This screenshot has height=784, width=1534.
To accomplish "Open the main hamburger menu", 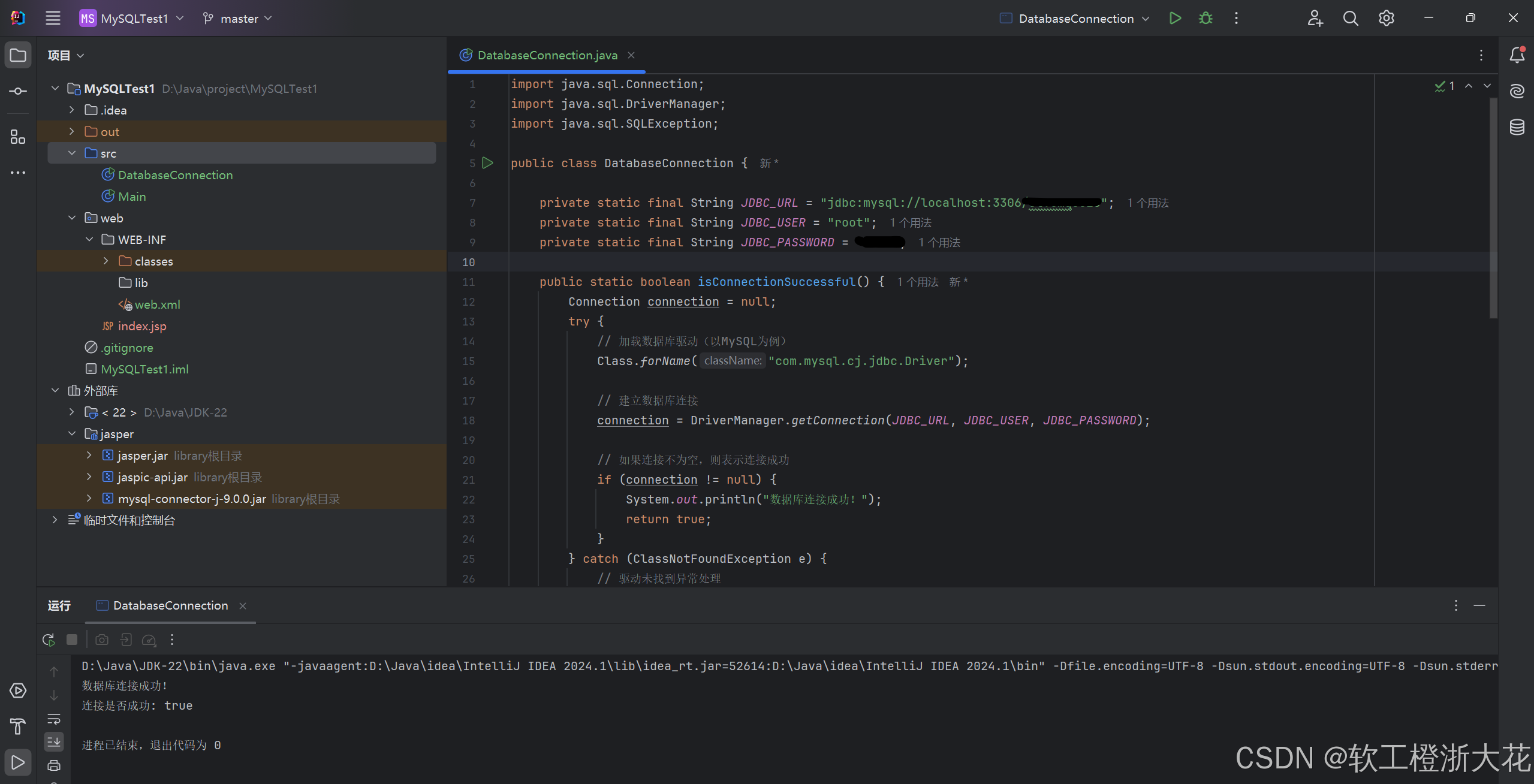I will click(53, 18).
